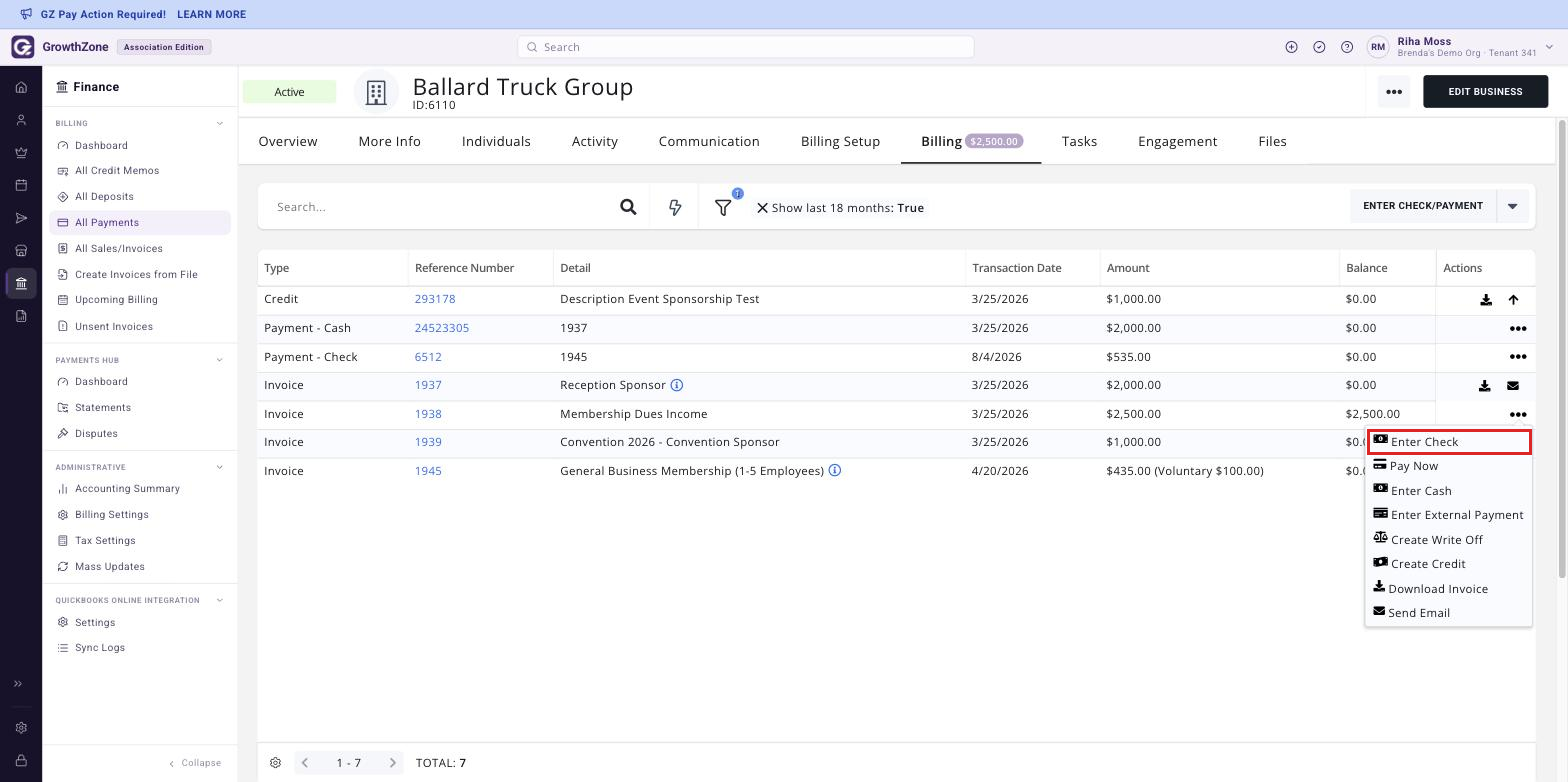Screen dimensions: 1568x782
Task: Email invoice 1937 using envelope icon
Action: [x=1513, y=386]
